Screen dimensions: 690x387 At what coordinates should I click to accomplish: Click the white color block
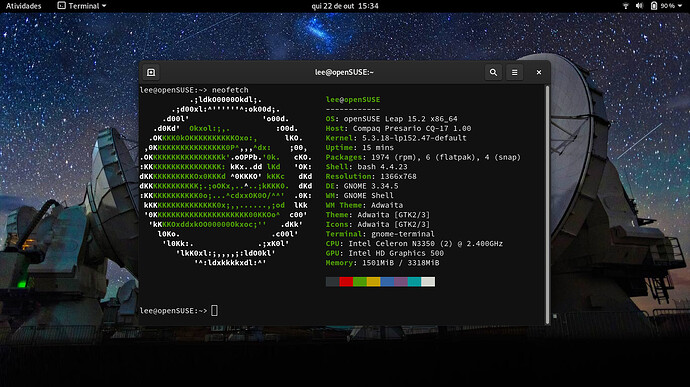click(428, 282)
